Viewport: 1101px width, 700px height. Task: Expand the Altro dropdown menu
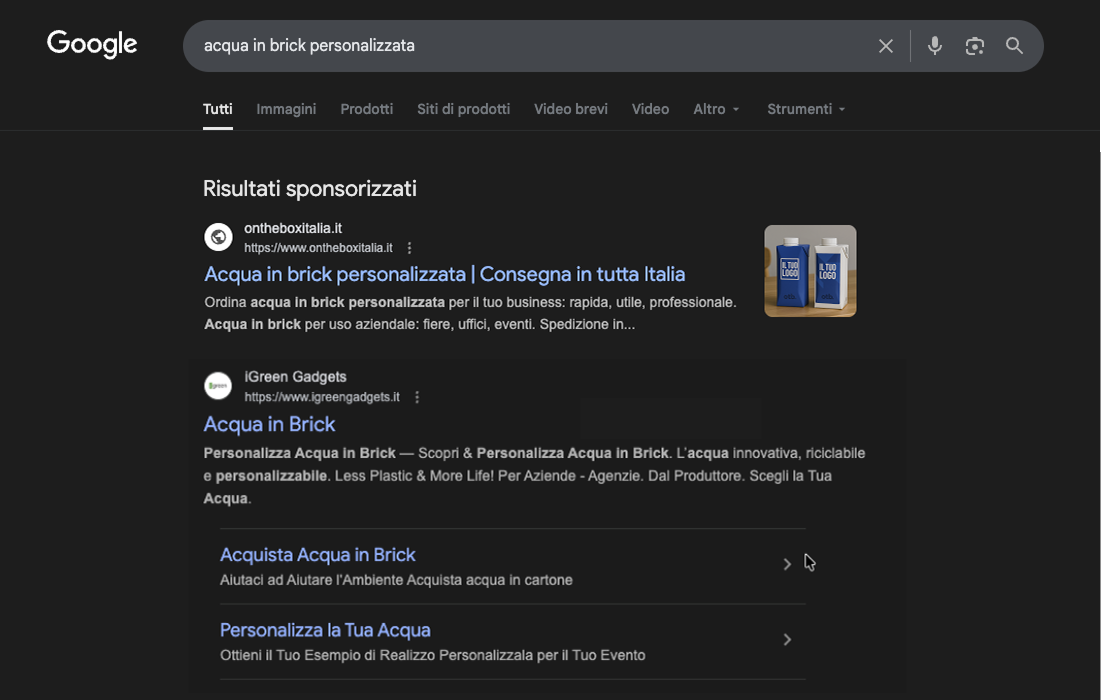716,109
